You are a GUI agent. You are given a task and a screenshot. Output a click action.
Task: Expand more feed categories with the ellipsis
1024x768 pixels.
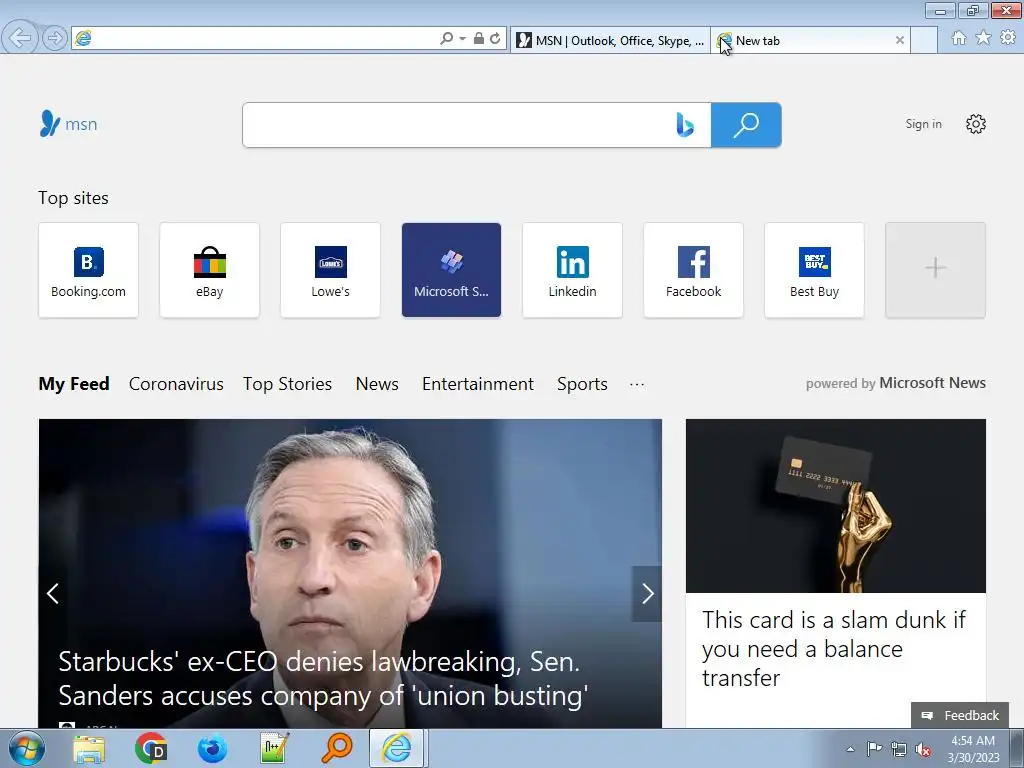click(637, 384)
